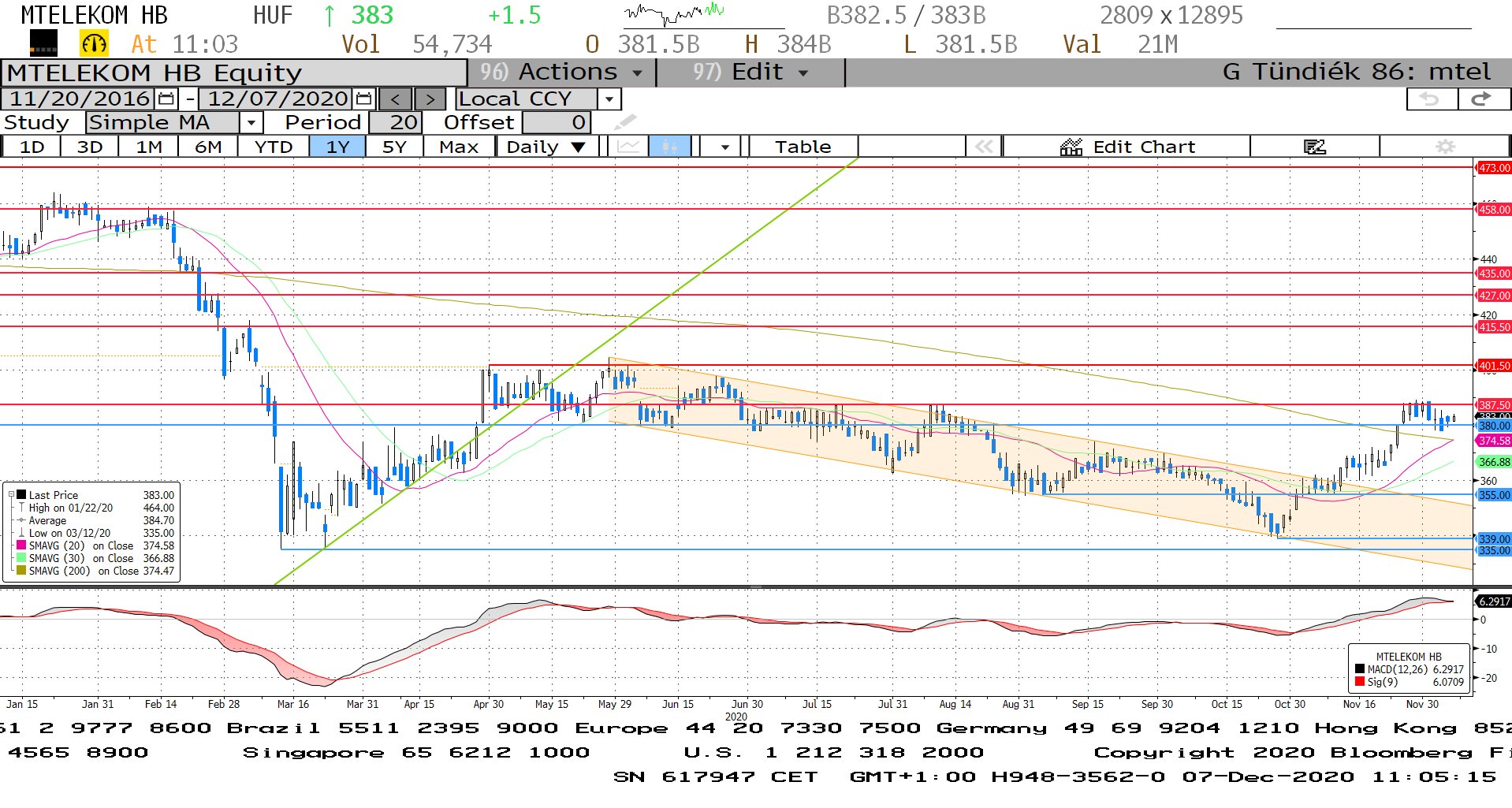The width and height of the screenshot is (1512, 808).
Task: Click the yellow gauge icon
Action: tap(94, 43)
